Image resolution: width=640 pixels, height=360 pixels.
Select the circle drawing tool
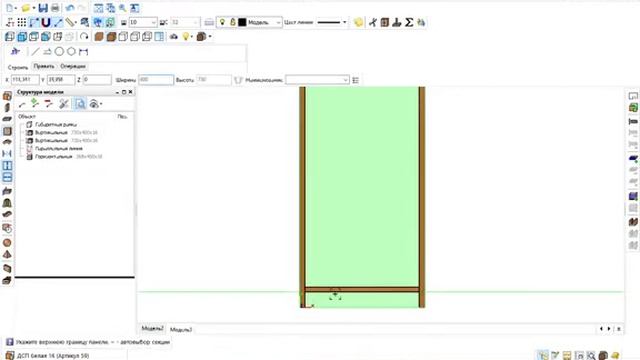point(59,51)
